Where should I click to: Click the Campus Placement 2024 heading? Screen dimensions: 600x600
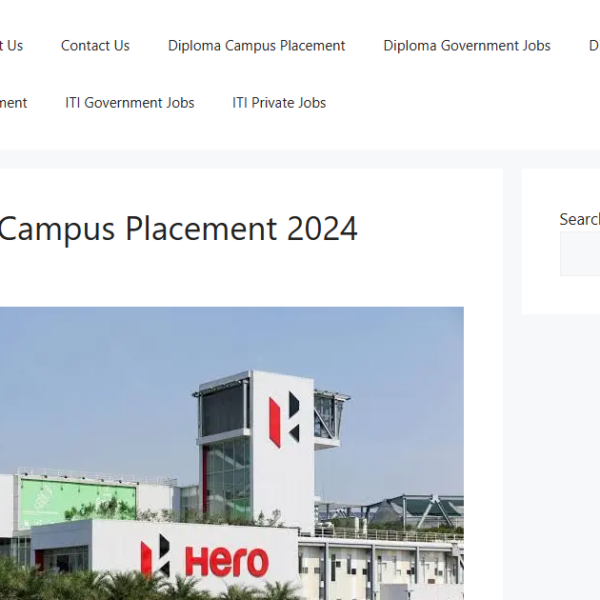[x=178, y=229]
